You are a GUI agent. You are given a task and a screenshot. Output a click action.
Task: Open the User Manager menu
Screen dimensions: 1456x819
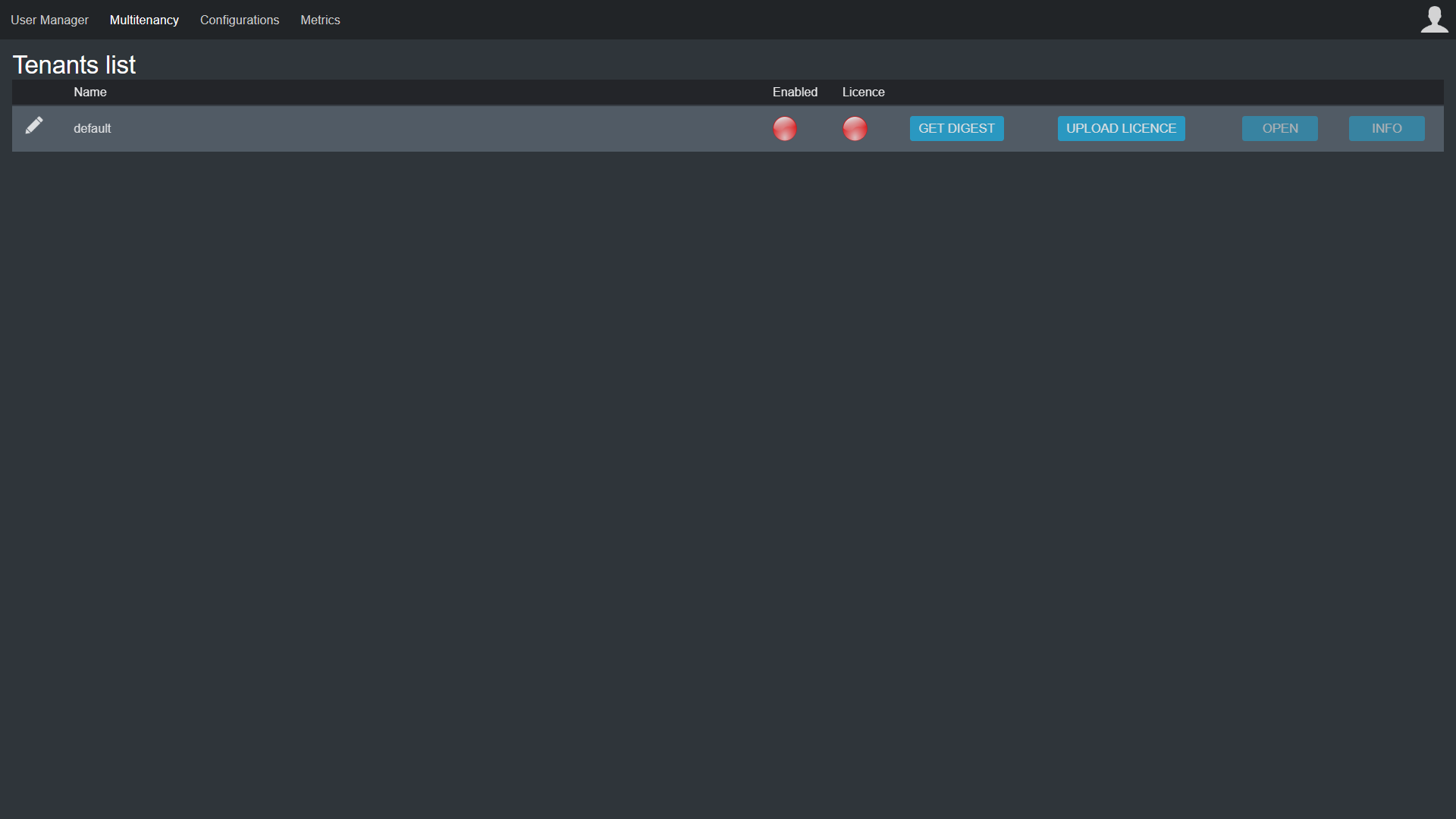coord(49,20)
